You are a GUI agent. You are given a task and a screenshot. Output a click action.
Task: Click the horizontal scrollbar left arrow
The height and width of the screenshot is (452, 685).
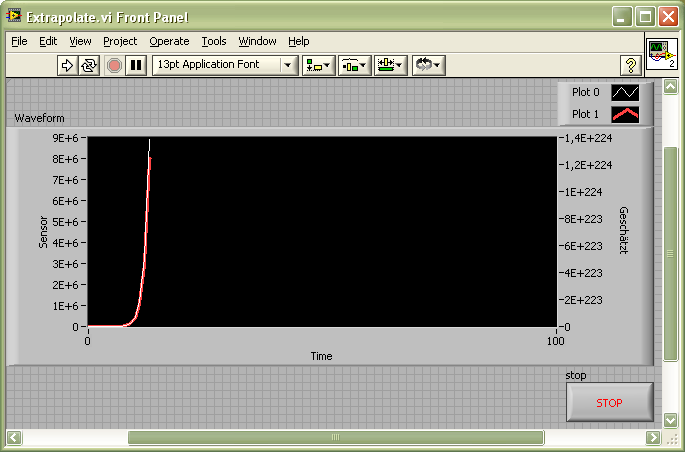tap(14, 437)
